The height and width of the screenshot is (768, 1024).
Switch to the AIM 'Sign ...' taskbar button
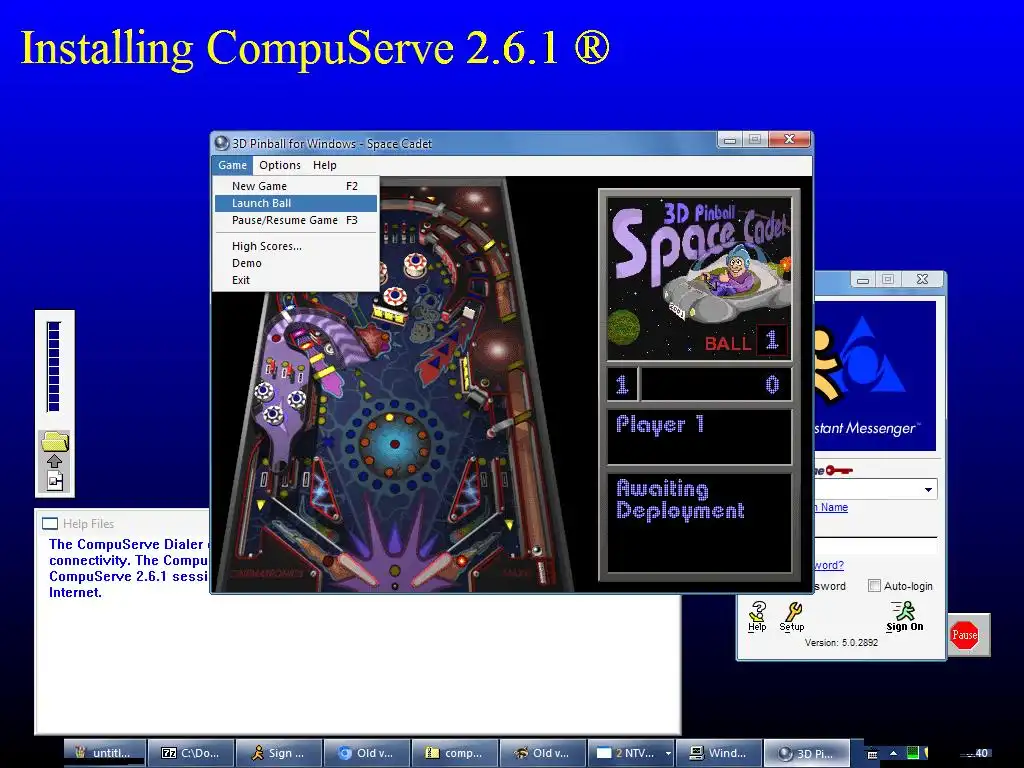[279, 753]
